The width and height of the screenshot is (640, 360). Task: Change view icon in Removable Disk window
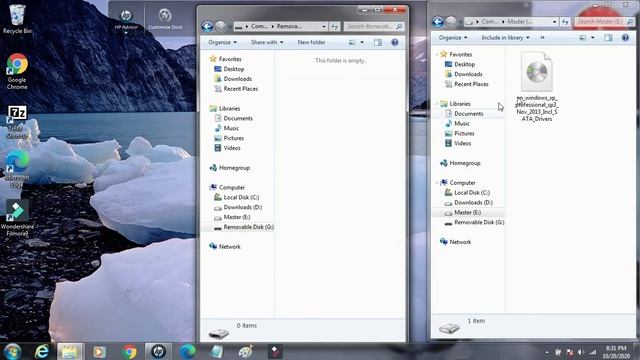click(x=352, y=42)
